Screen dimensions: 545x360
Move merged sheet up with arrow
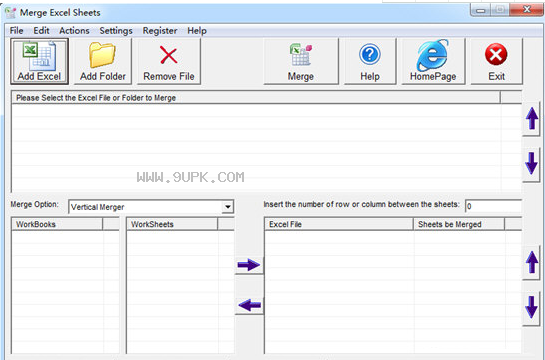coord(532,263)
